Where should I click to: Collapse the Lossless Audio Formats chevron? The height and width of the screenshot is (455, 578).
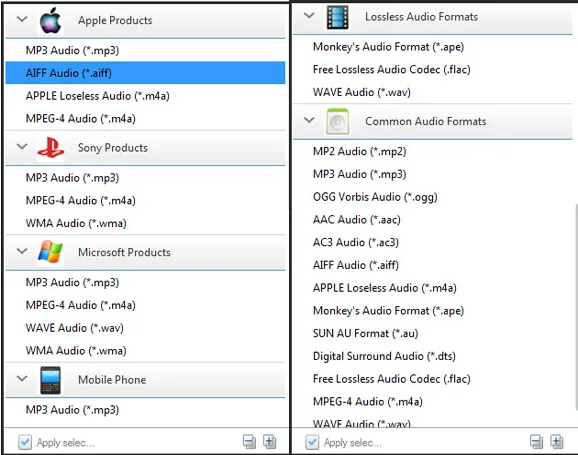pyautogui.click(x=309, y=15)
